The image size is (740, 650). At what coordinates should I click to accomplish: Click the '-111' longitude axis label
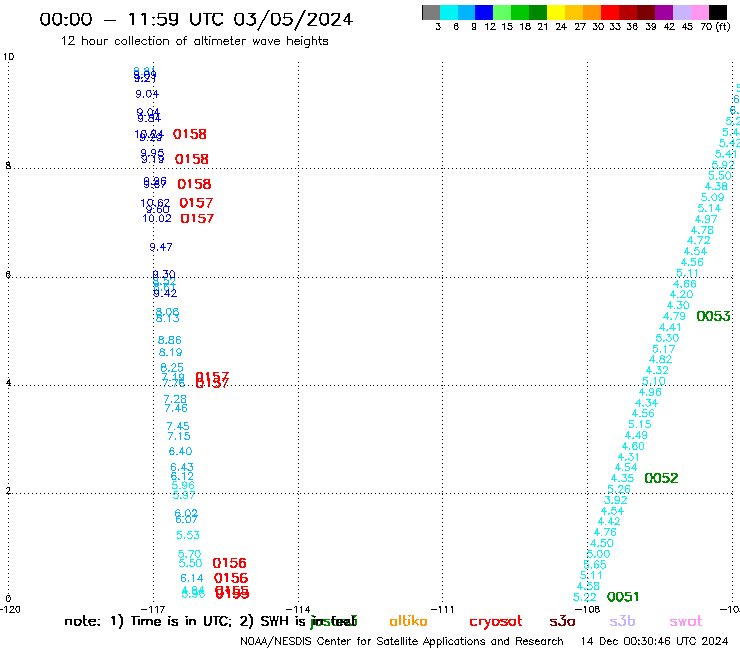(443, 609)
